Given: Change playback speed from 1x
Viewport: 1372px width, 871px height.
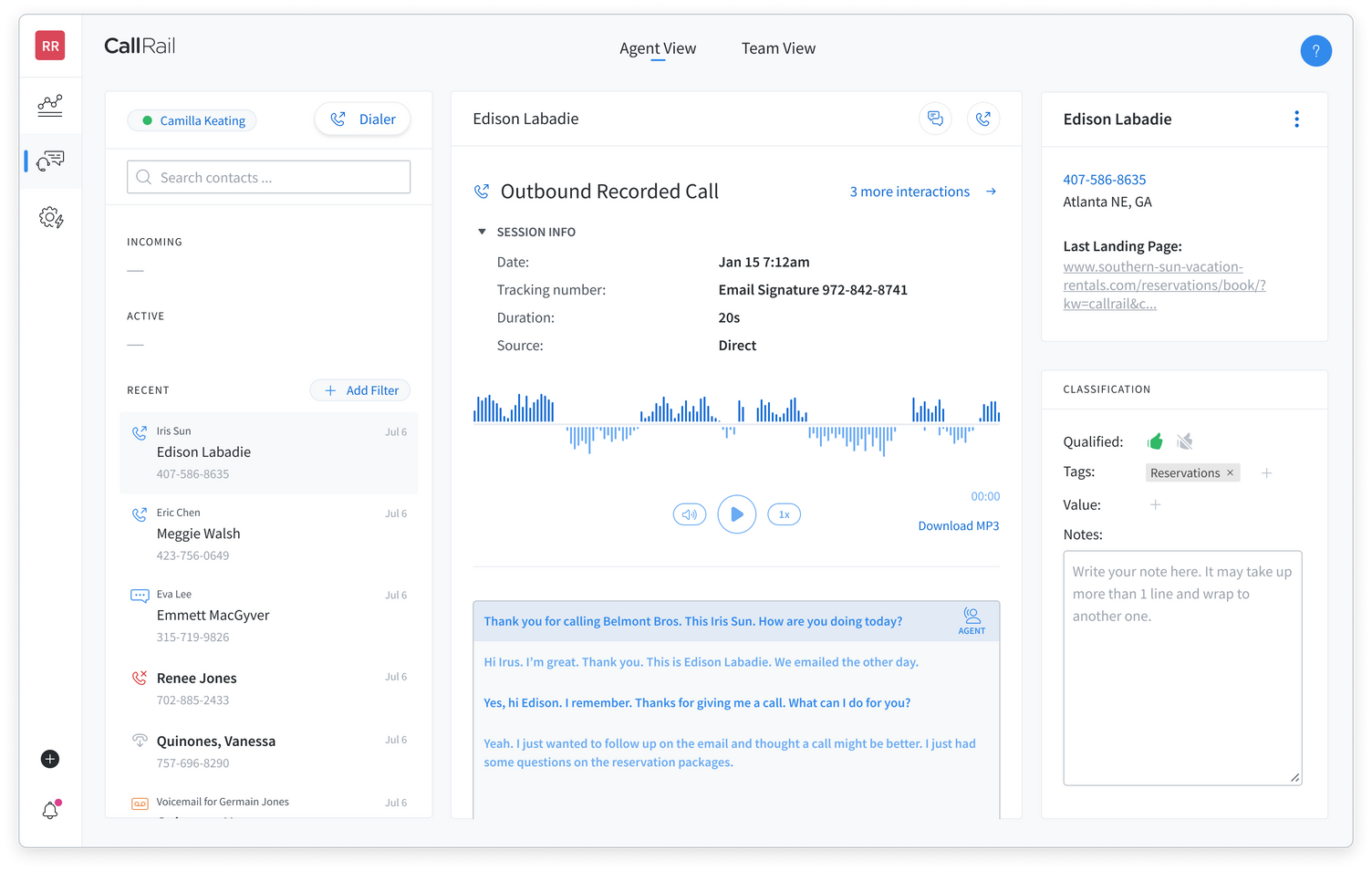Looking at the screenshot, I should pos(784,513).
